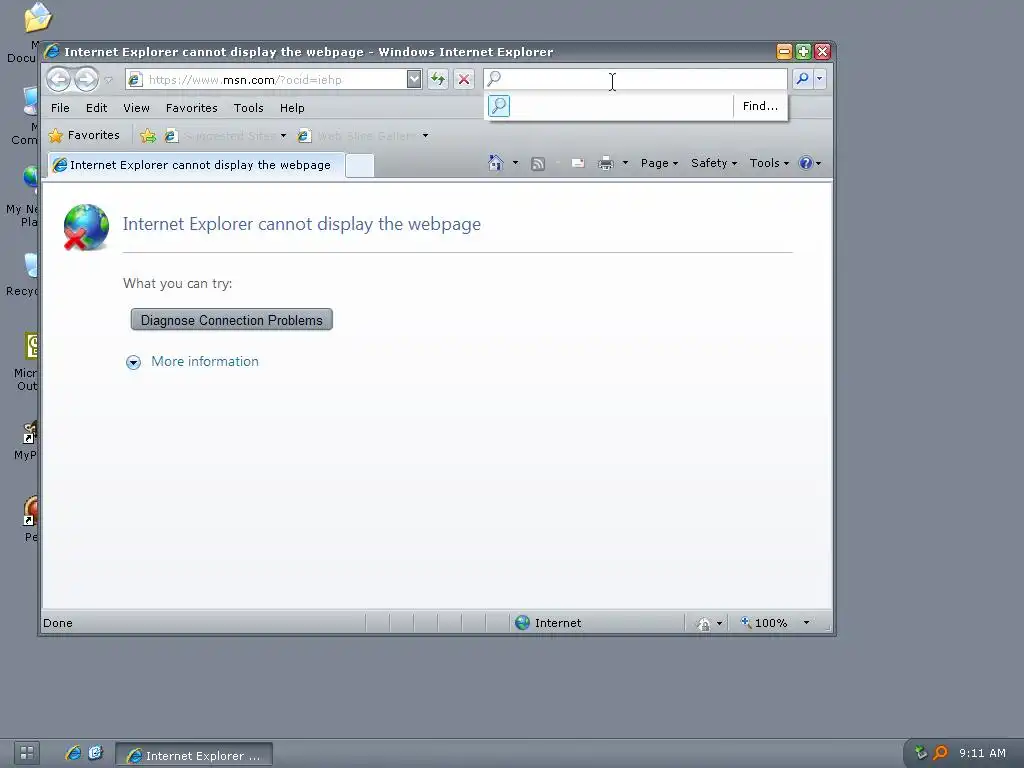The width and height of the screenshot is (1024, 768).
Task: Click the 100% zoom level button
Action: coord(764,623)
